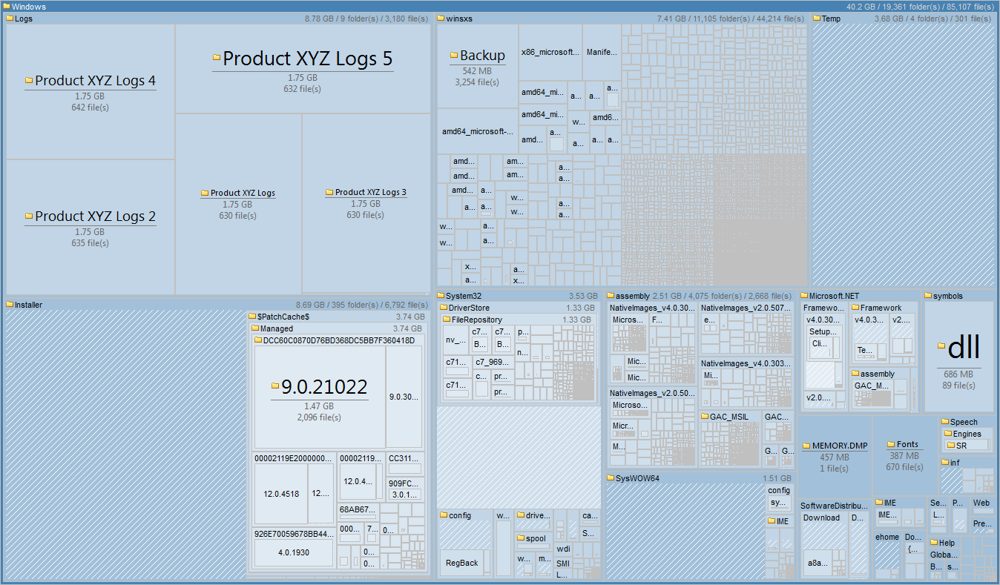Select the "12.0.4518" block label

click(x=281, y=494)
